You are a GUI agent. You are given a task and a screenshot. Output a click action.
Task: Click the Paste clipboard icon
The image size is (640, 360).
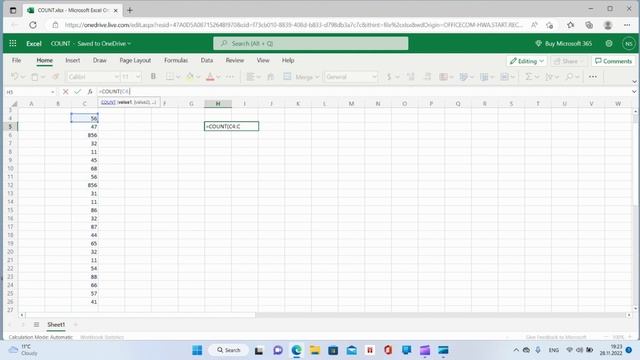pyautogui.click(x=35, y=77)
